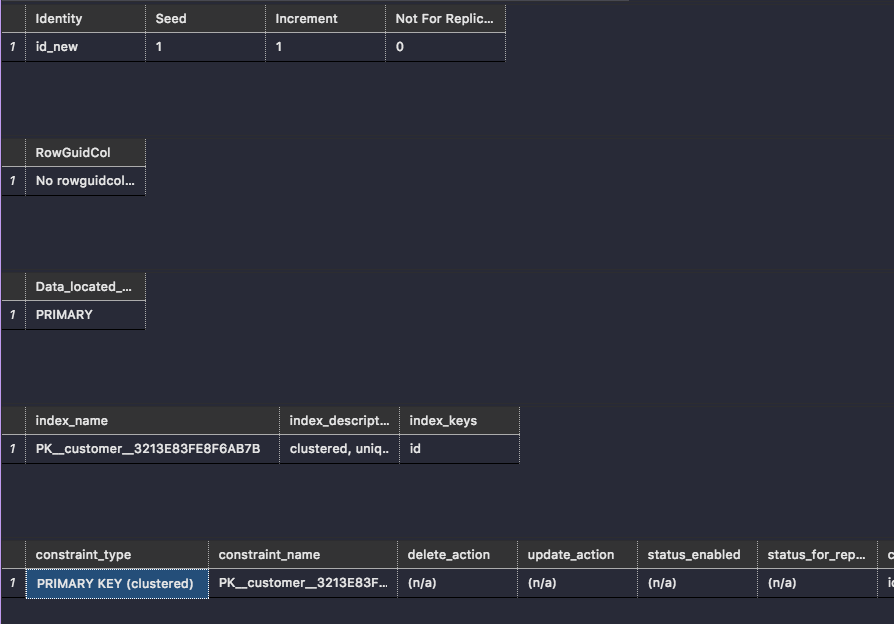The height and width of the screenshot is (624, 894).
Task: Click the PRIMARY filegroup cell
Action: pyautogui.click(x=63, y=314)
